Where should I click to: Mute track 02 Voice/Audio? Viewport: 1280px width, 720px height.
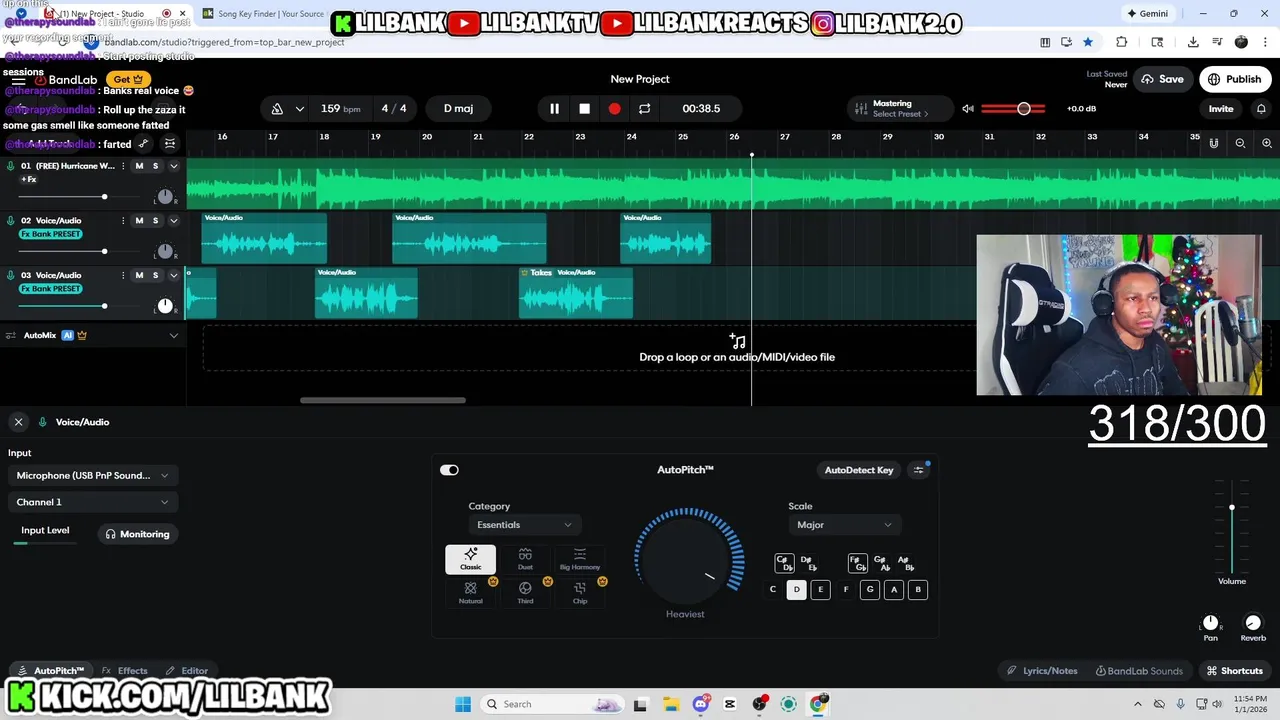(x=139, y=221)
